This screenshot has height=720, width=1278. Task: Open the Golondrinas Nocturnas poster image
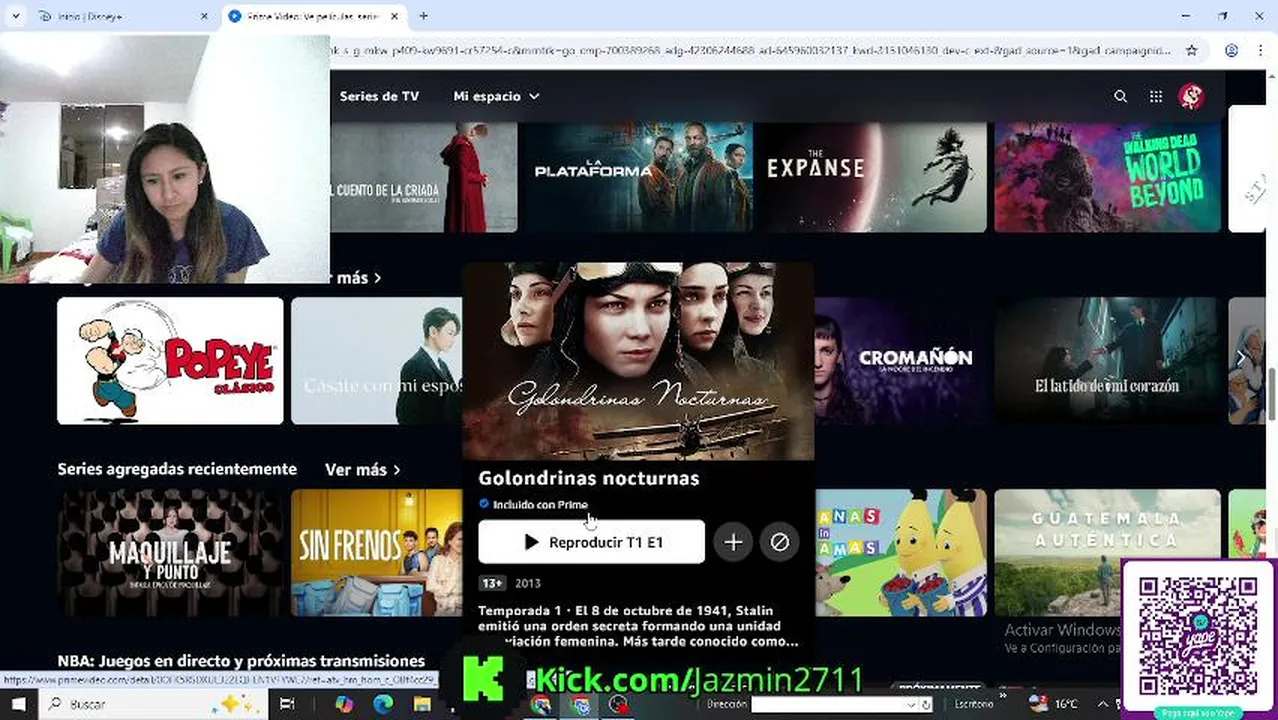click(638, 361)
